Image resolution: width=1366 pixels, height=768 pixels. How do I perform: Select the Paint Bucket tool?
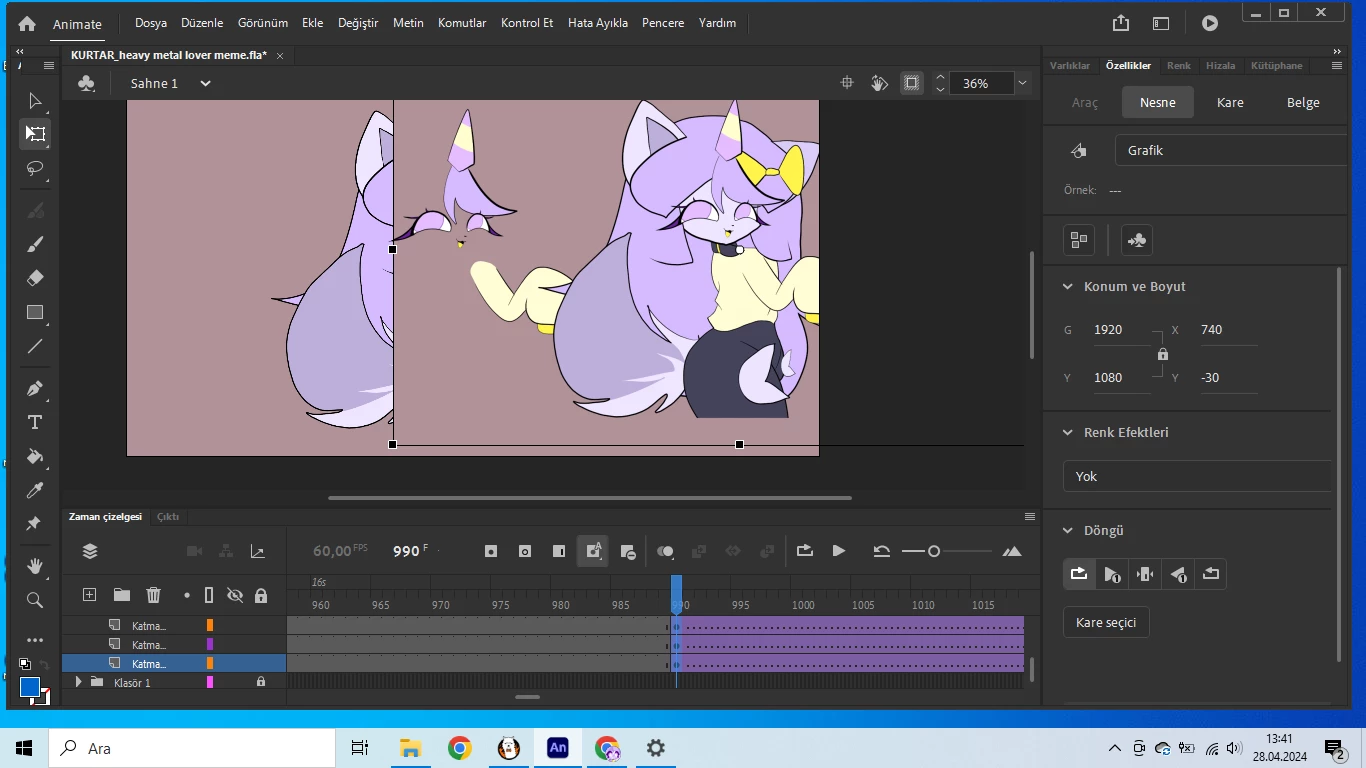click(35, 456)
